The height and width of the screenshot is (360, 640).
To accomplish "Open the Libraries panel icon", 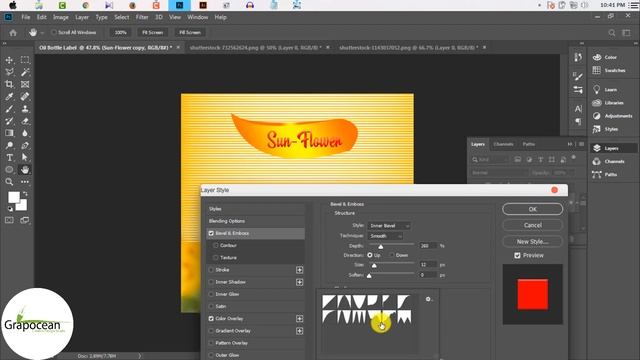I will [597, 103].
